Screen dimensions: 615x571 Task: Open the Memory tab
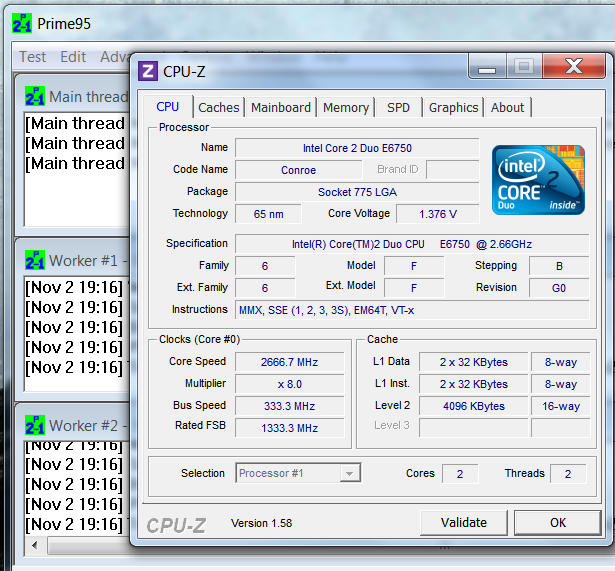pos(346,107)
